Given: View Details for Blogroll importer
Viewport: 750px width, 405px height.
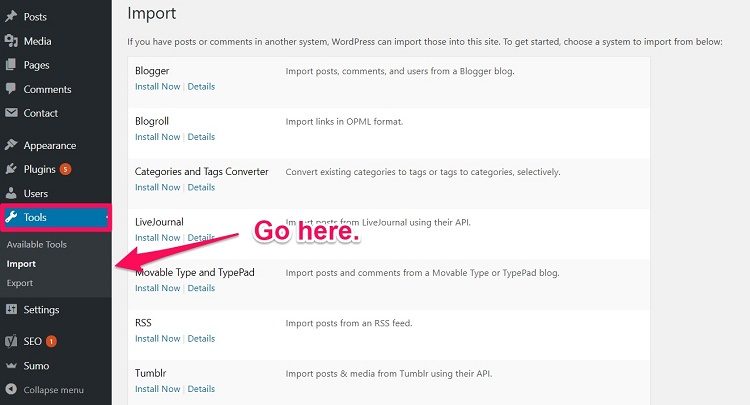Looking at the screenshot, I should point(201,137).
